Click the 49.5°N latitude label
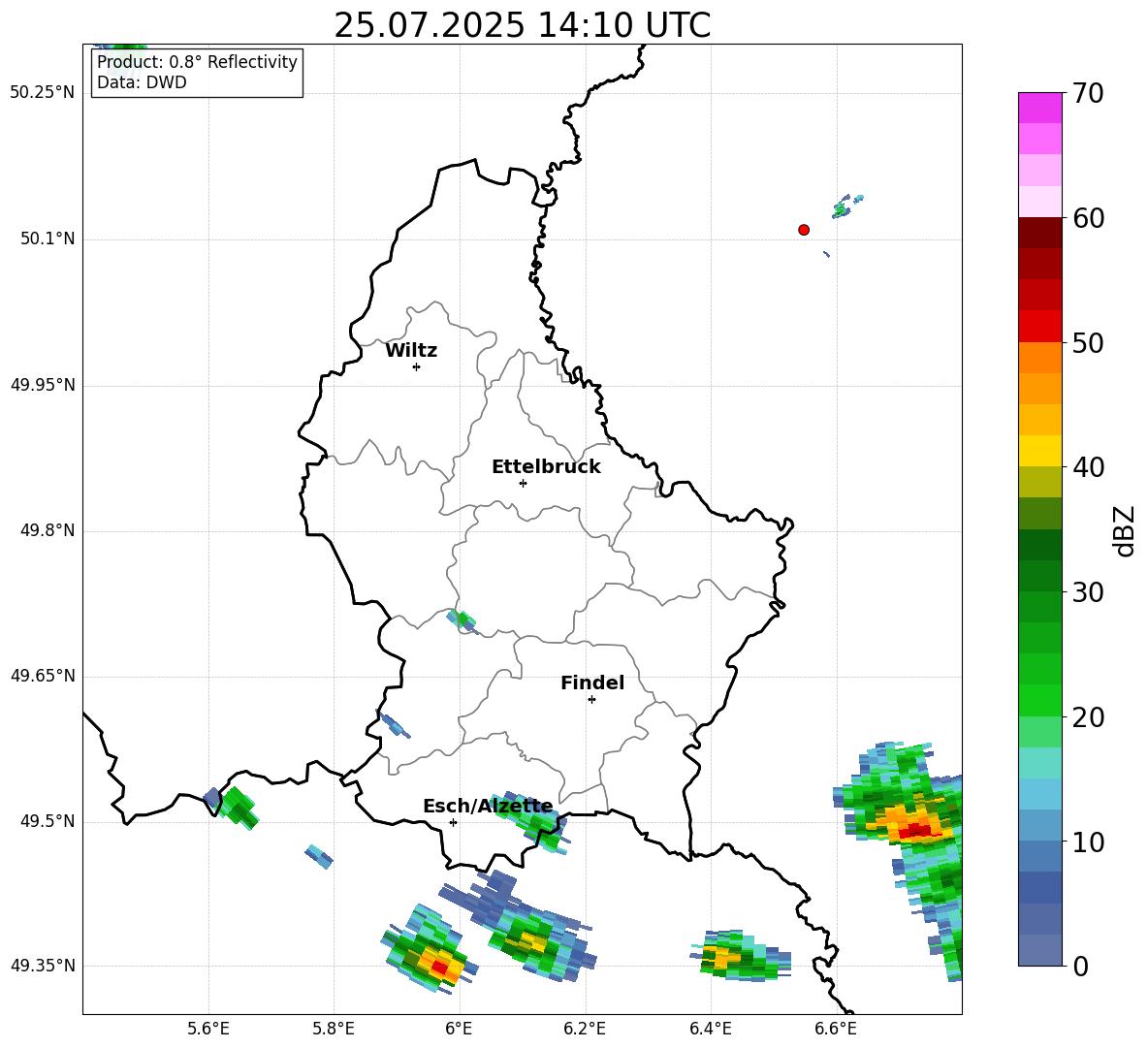Viewport: 1148px width, 1048px height. point(48,821)
